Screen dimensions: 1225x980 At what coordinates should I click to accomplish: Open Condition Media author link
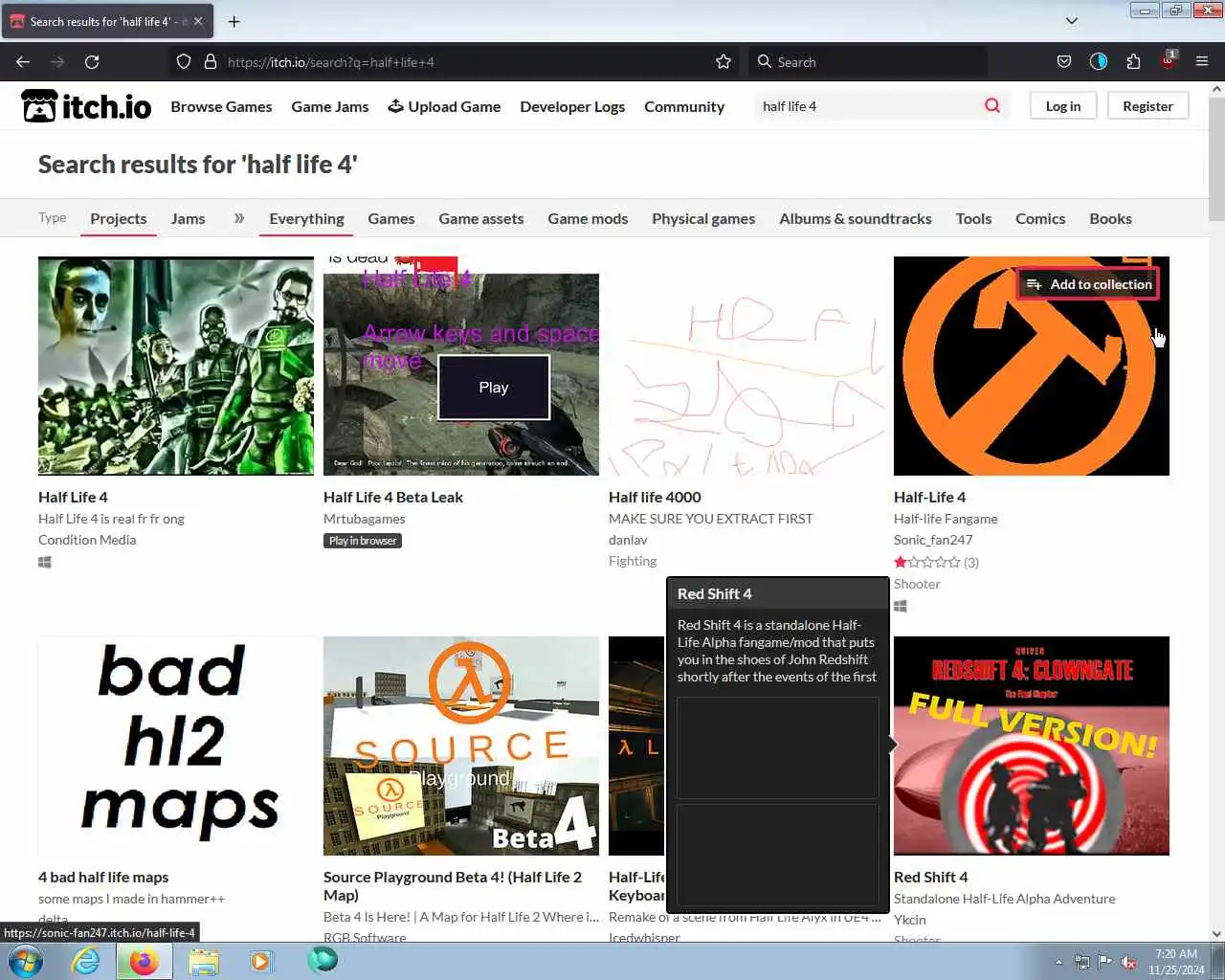pyautogui.click(x=87, y=540)
